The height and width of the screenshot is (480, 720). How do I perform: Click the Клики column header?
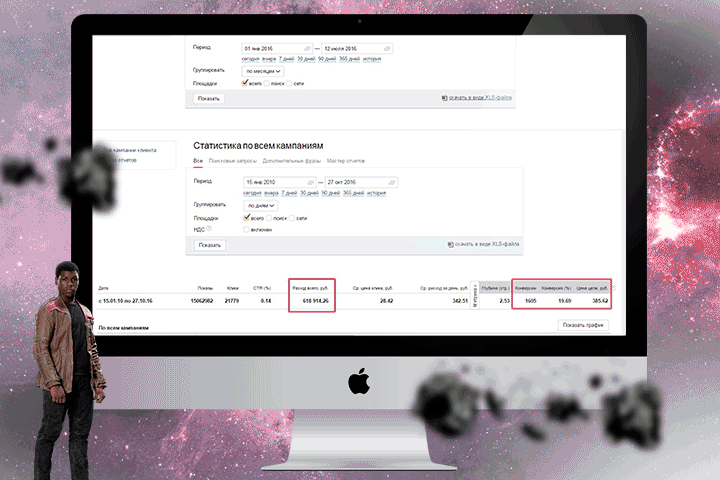tap(233, 288)
